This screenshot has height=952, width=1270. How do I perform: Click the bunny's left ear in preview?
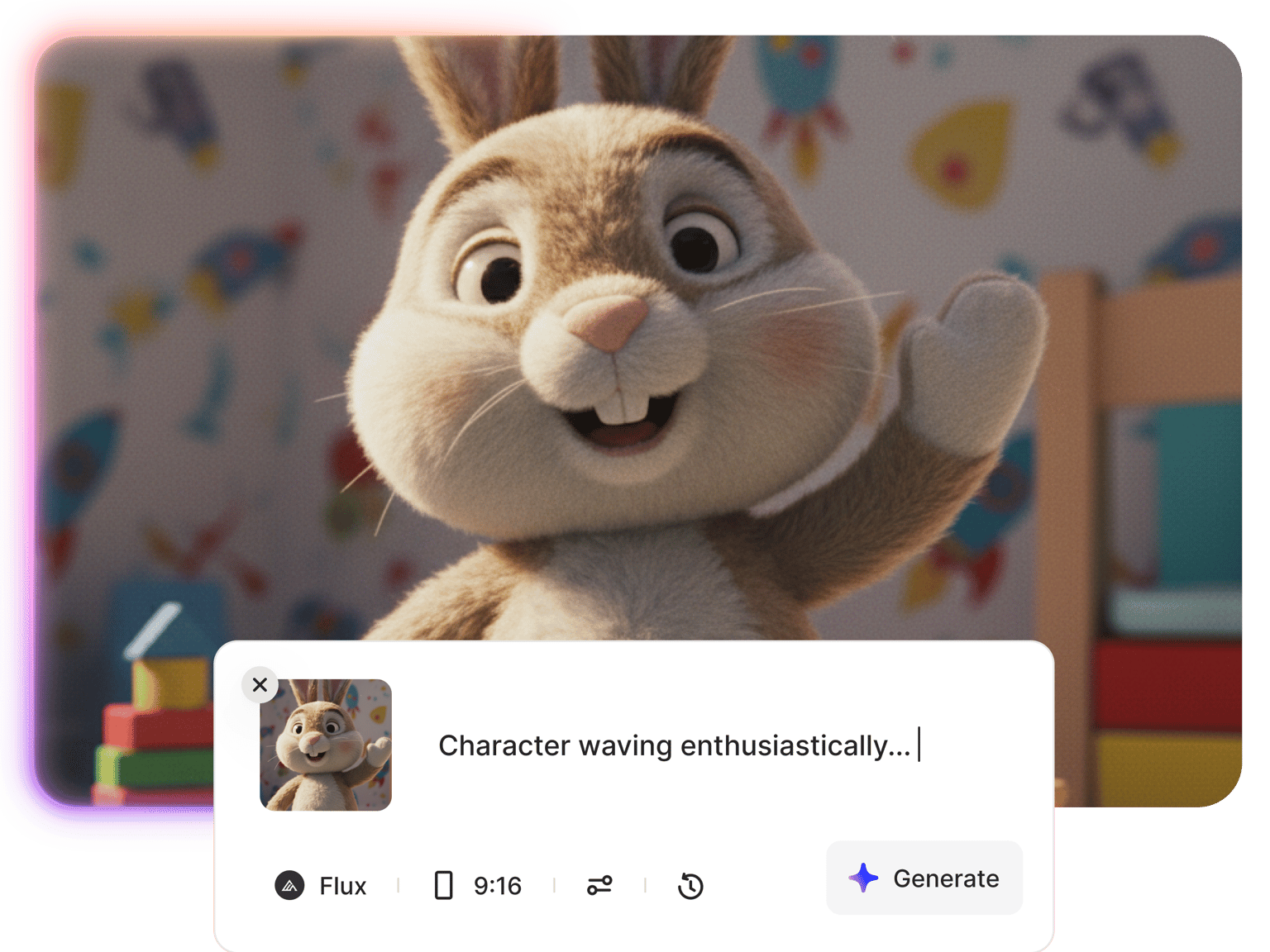[480, 83]
